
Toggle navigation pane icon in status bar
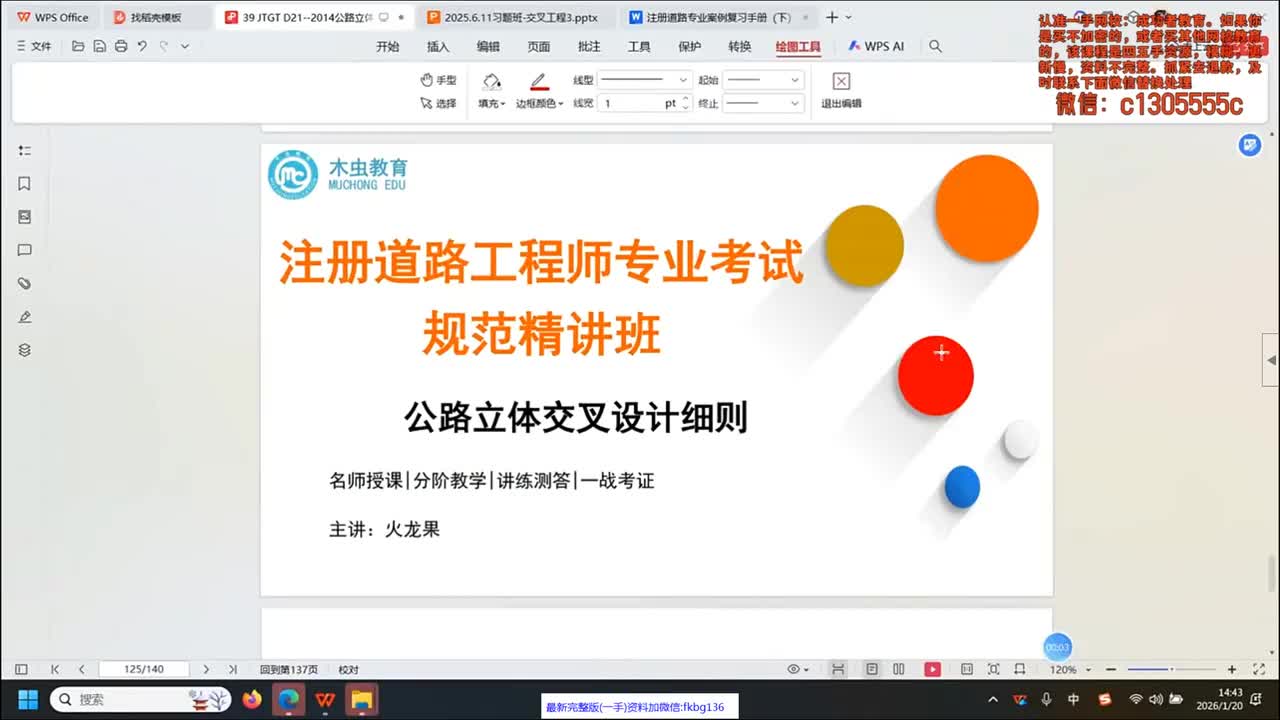[21, 669]
